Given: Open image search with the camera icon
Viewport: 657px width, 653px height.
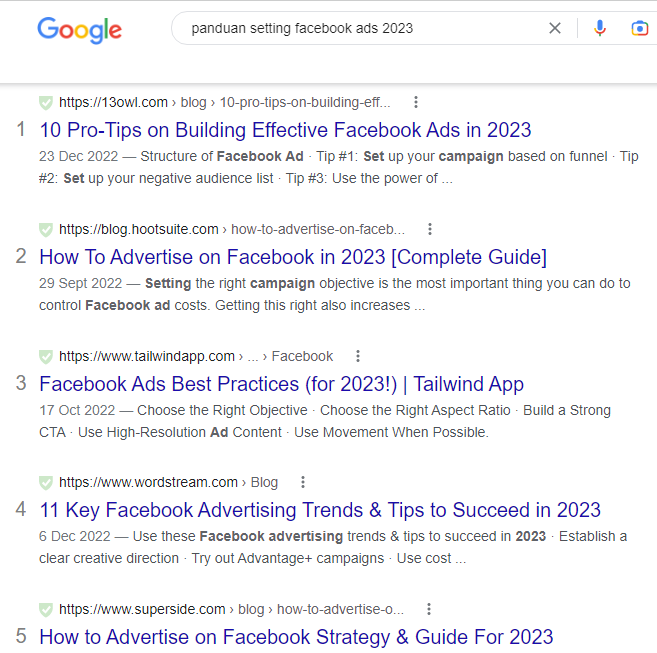Looking at the screenshot, I should point(639,29).
